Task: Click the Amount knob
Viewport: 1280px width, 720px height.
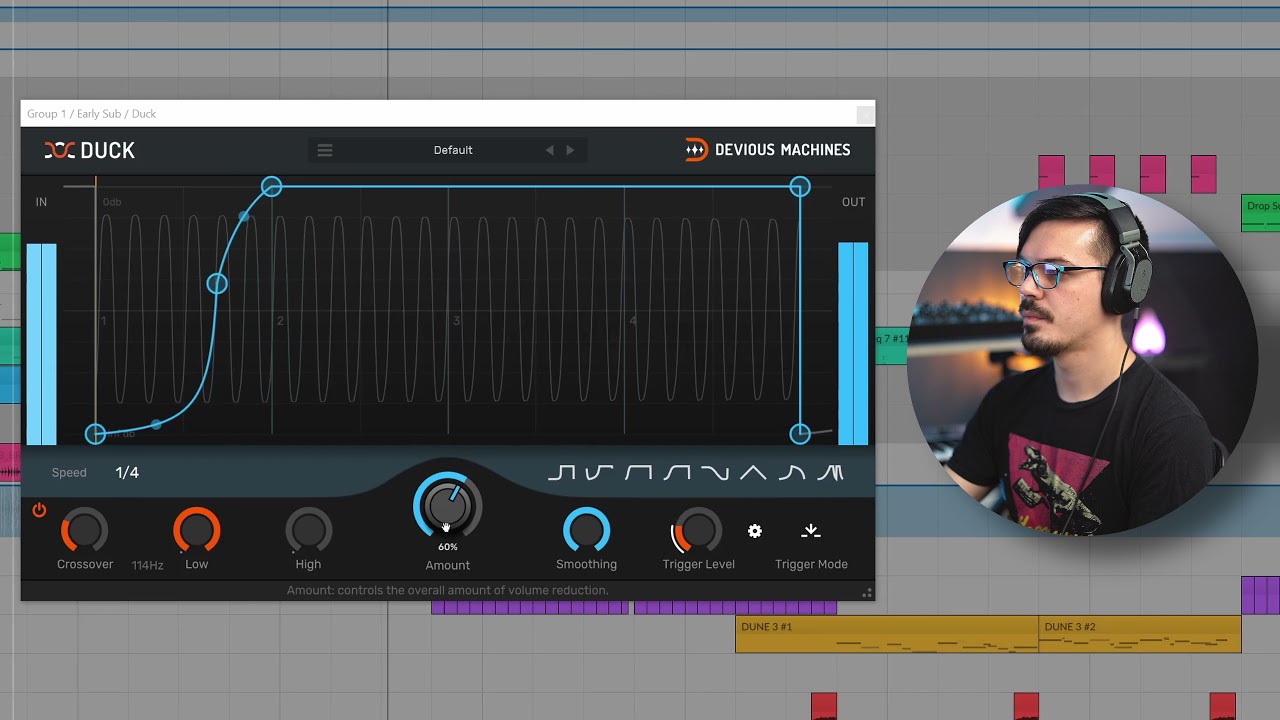Action: 447,506
